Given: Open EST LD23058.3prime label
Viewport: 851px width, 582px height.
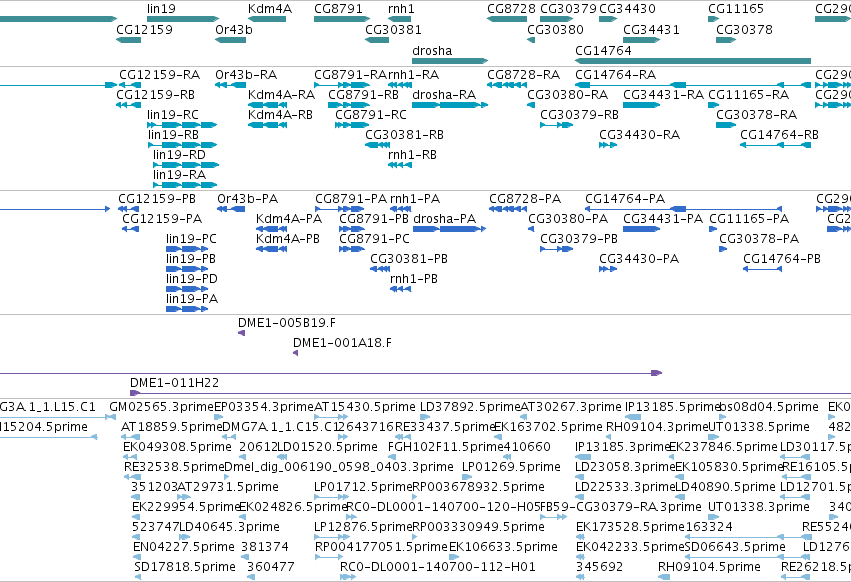Looking at the screenshot, I should click(x=625, y=467).
